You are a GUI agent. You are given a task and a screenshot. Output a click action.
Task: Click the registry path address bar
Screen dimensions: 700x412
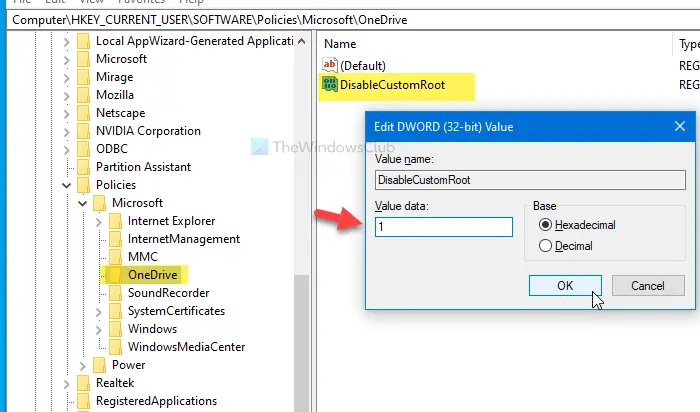coord(353,20)
